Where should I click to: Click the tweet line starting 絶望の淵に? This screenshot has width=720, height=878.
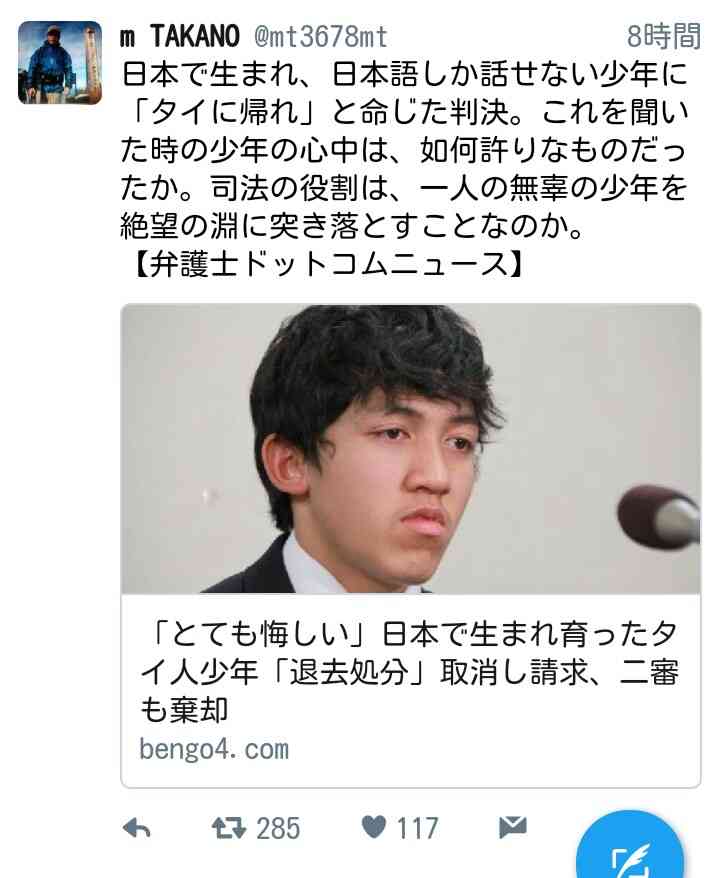353,226
